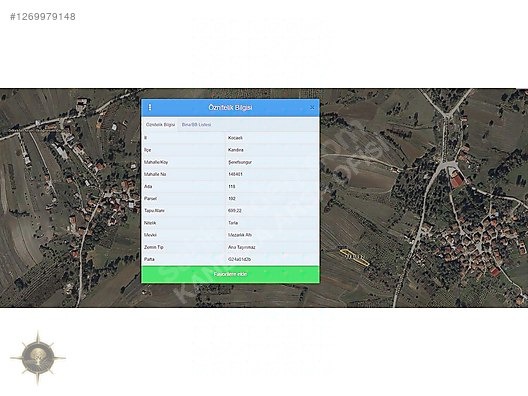
Task: Click the listing number #1269979148
Action: 43,16
